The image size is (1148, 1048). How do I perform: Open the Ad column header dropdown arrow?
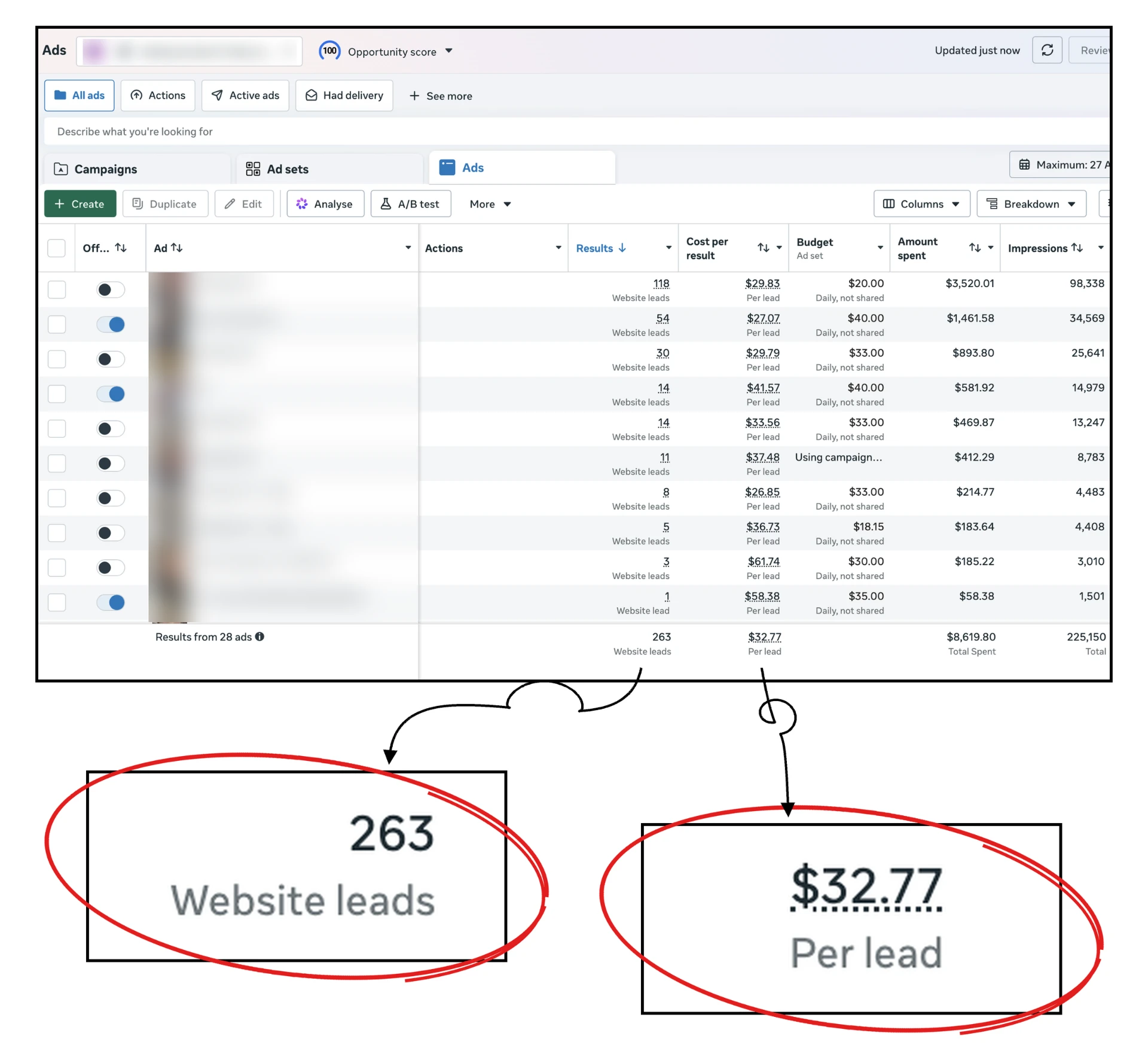[x=408, y=248]
